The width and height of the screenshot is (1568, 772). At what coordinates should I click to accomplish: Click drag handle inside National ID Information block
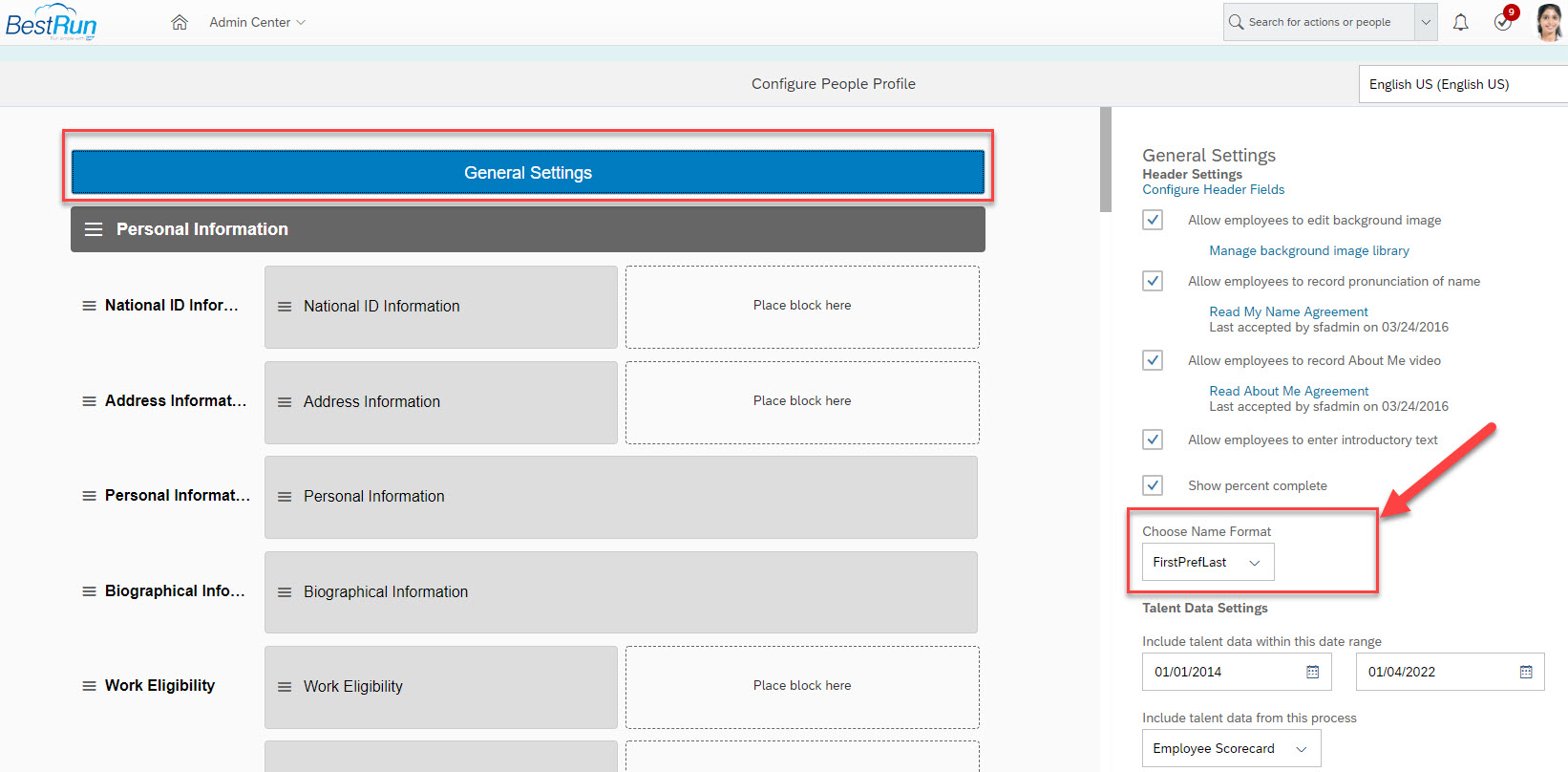[x=285, y=307]
